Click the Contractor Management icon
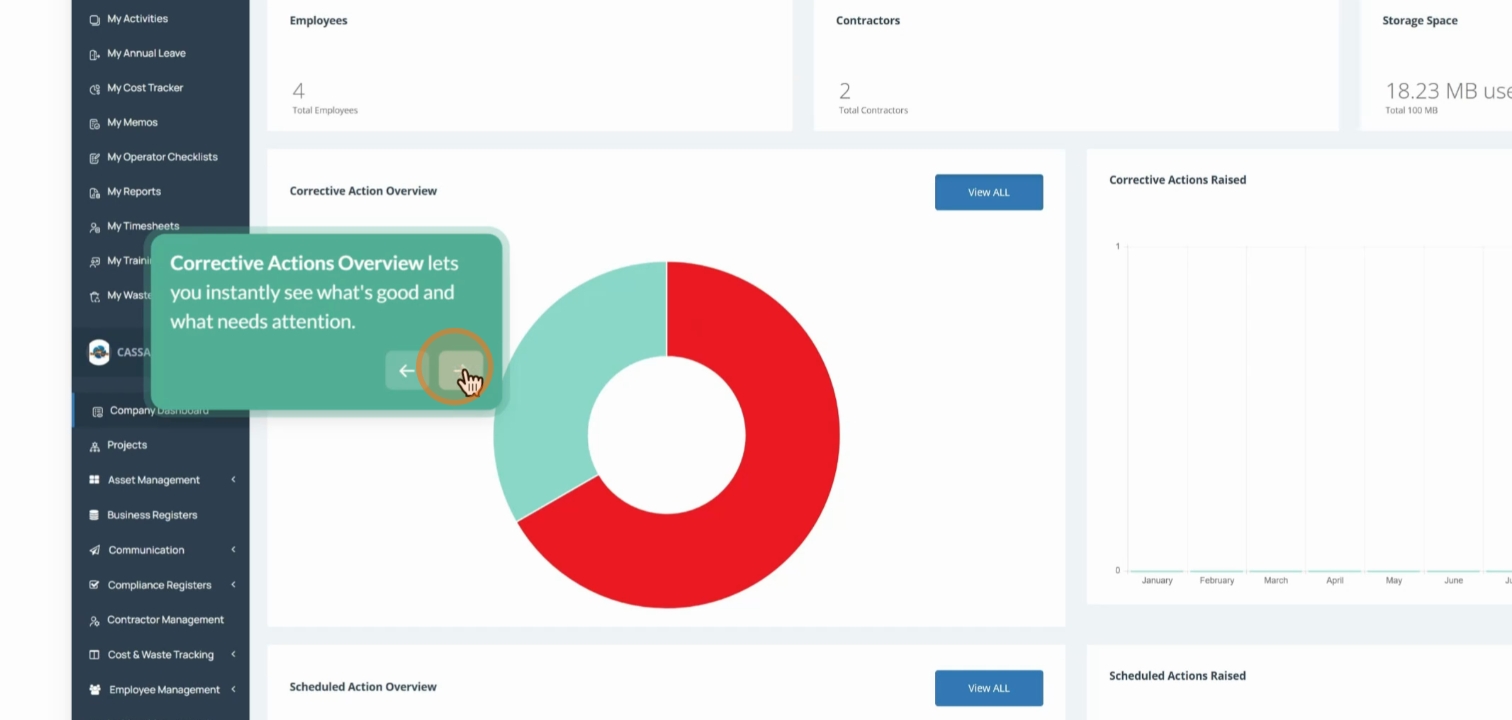 95,620
